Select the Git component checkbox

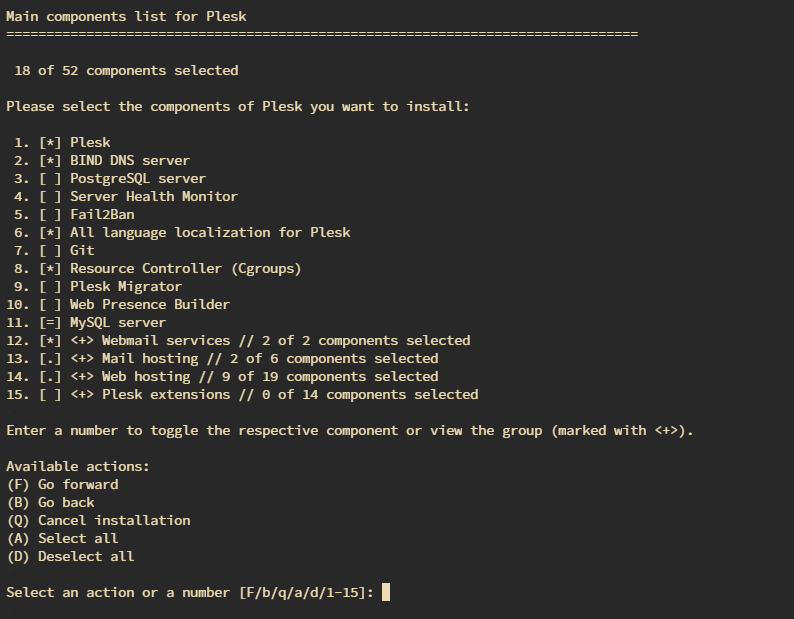50,250
